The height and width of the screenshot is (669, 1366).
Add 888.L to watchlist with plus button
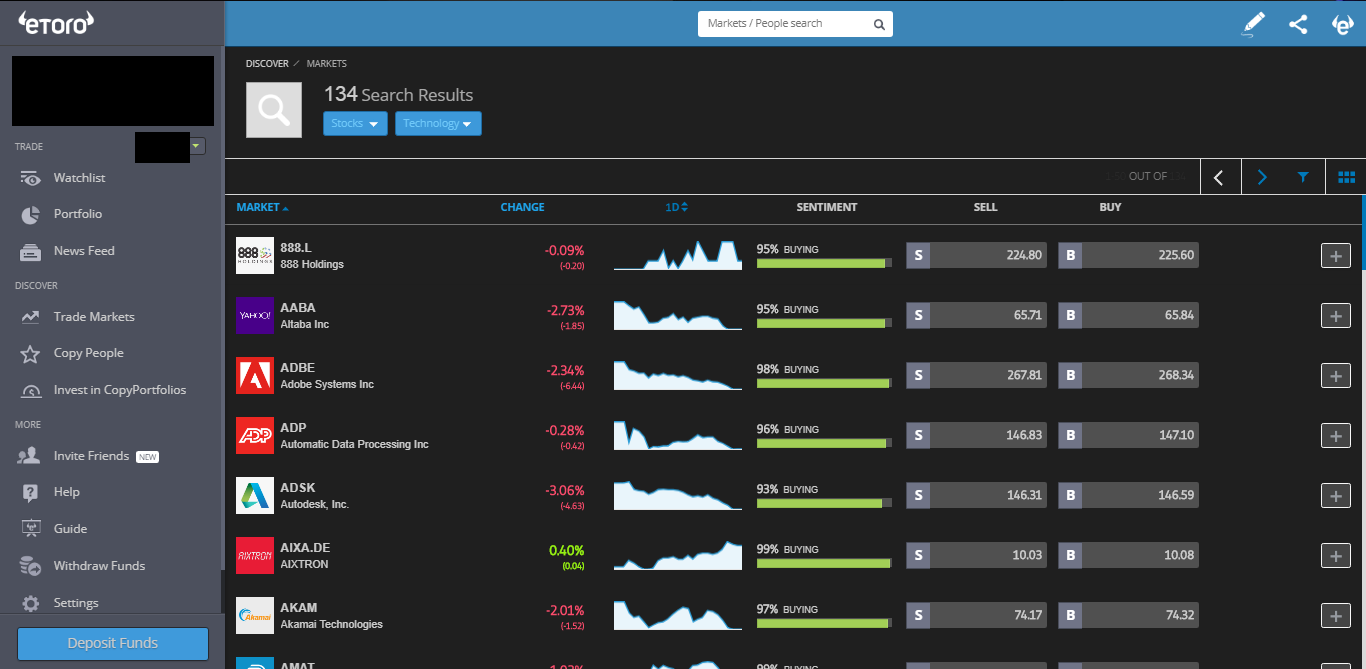point(1336,256)
